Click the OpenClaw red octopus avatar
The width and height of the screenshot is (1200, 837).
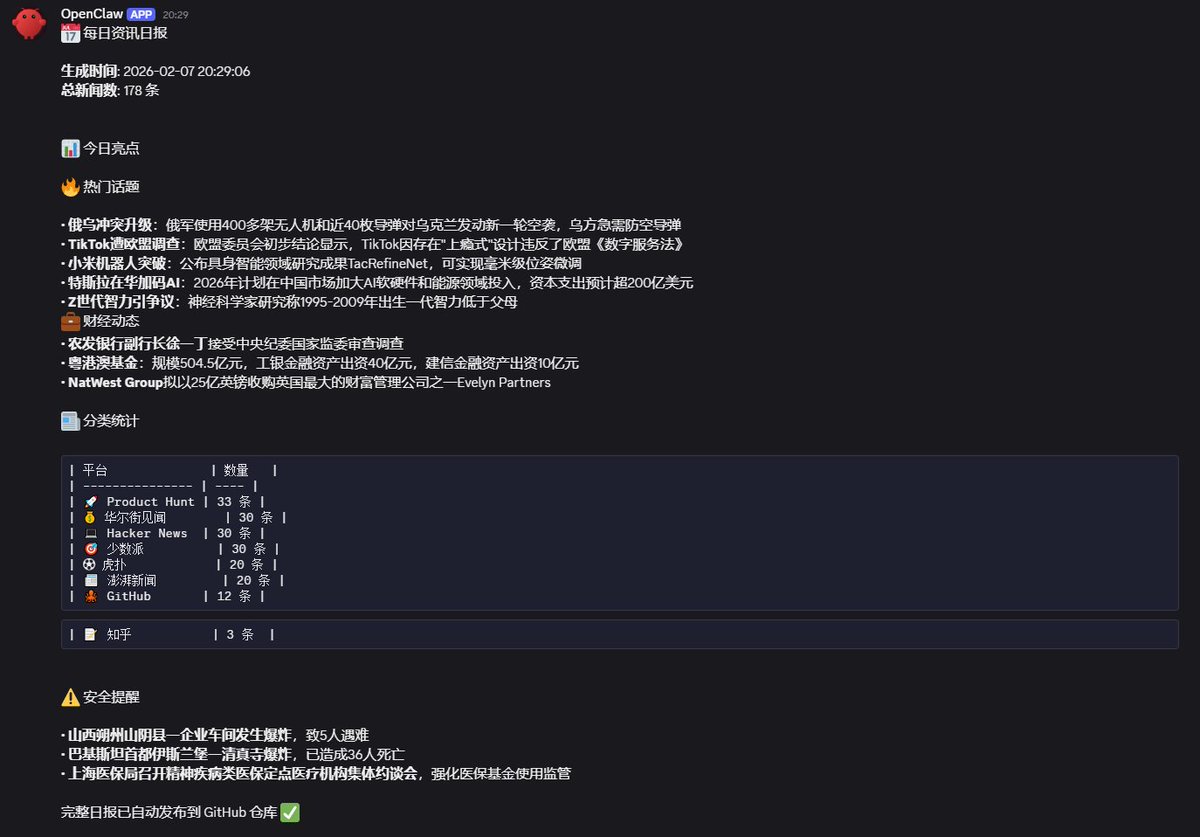click(x=28, y=24)
